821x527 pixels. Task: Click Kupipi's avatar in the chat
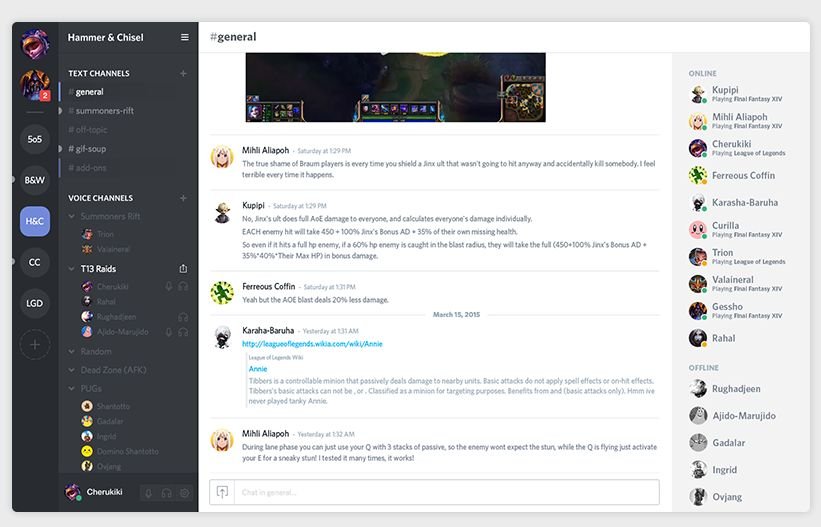(222, 213)
